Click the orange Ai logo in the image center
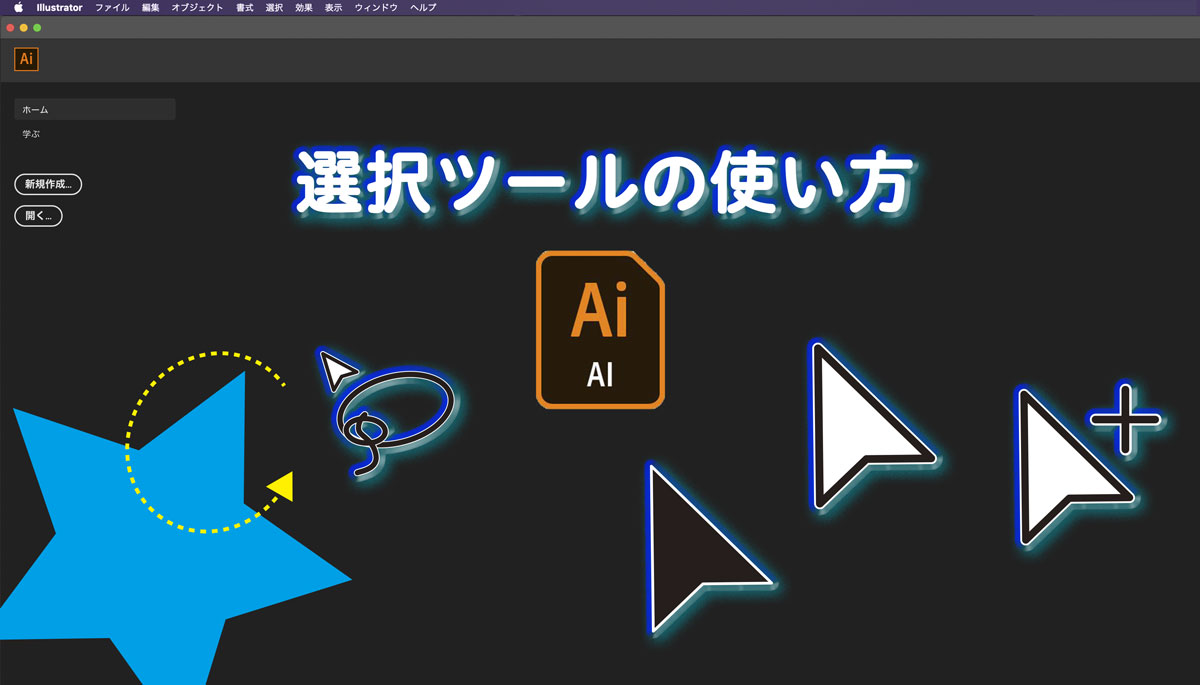This screenshot has width=1200, height=685. pos(599,330)
